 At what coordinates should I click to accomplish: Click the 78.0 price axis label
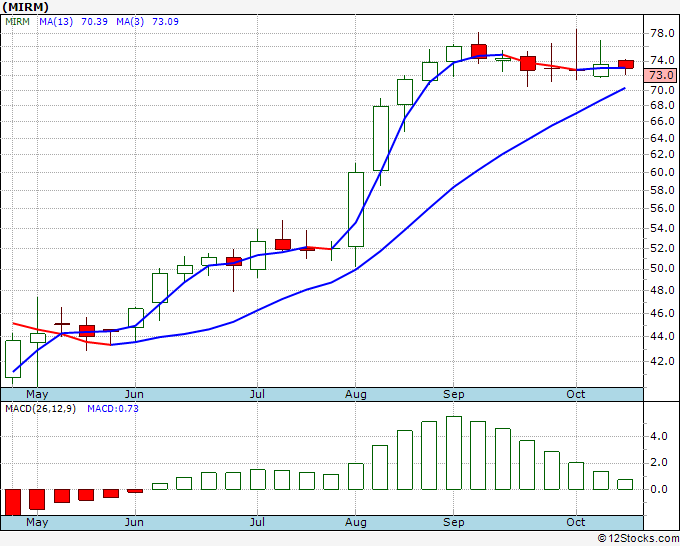pyautogui.click(x=661, y=33)
